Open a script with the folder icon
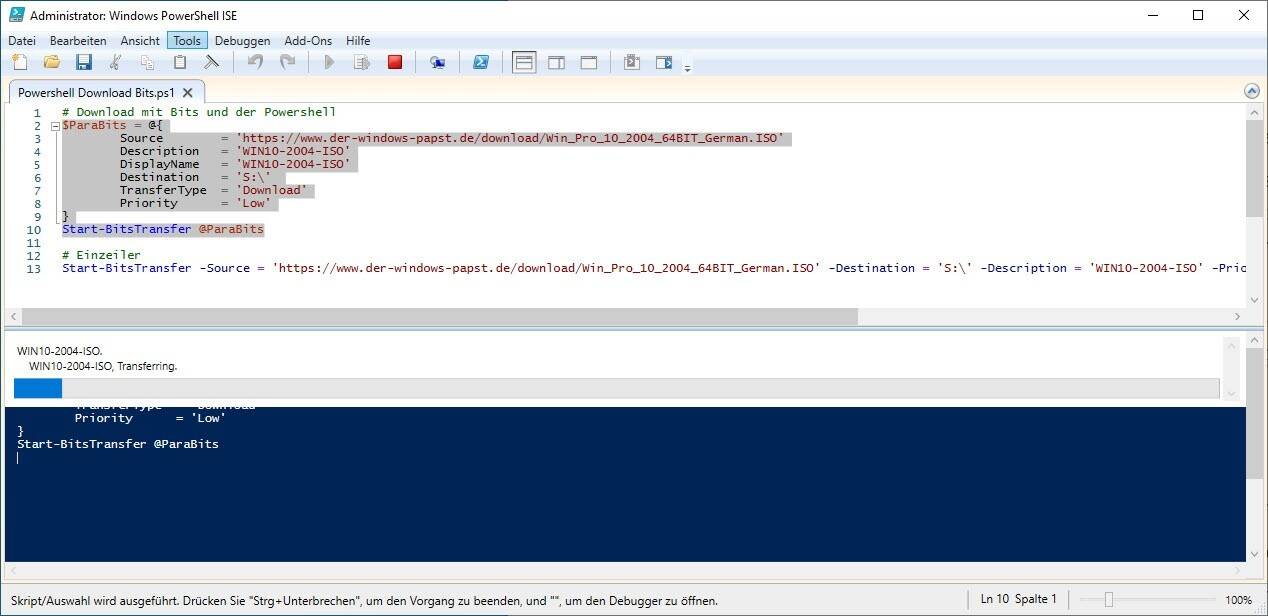The height and width of the screenshot is (616, 1268). [51, 62]
